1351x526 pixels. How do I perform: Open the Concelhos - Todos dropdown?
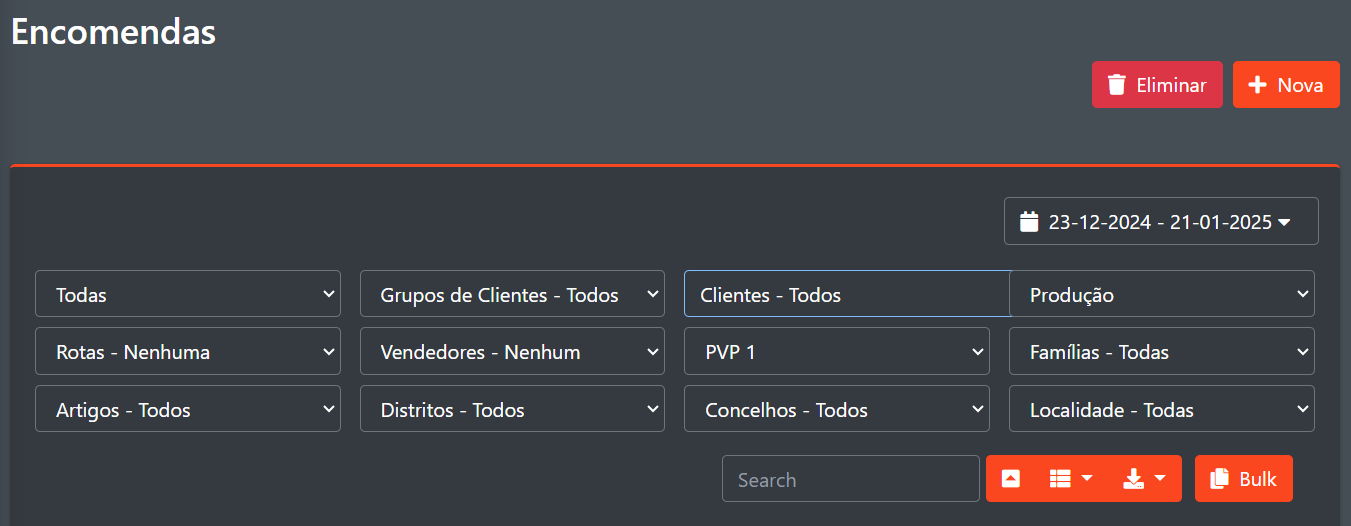pos(836,409)
